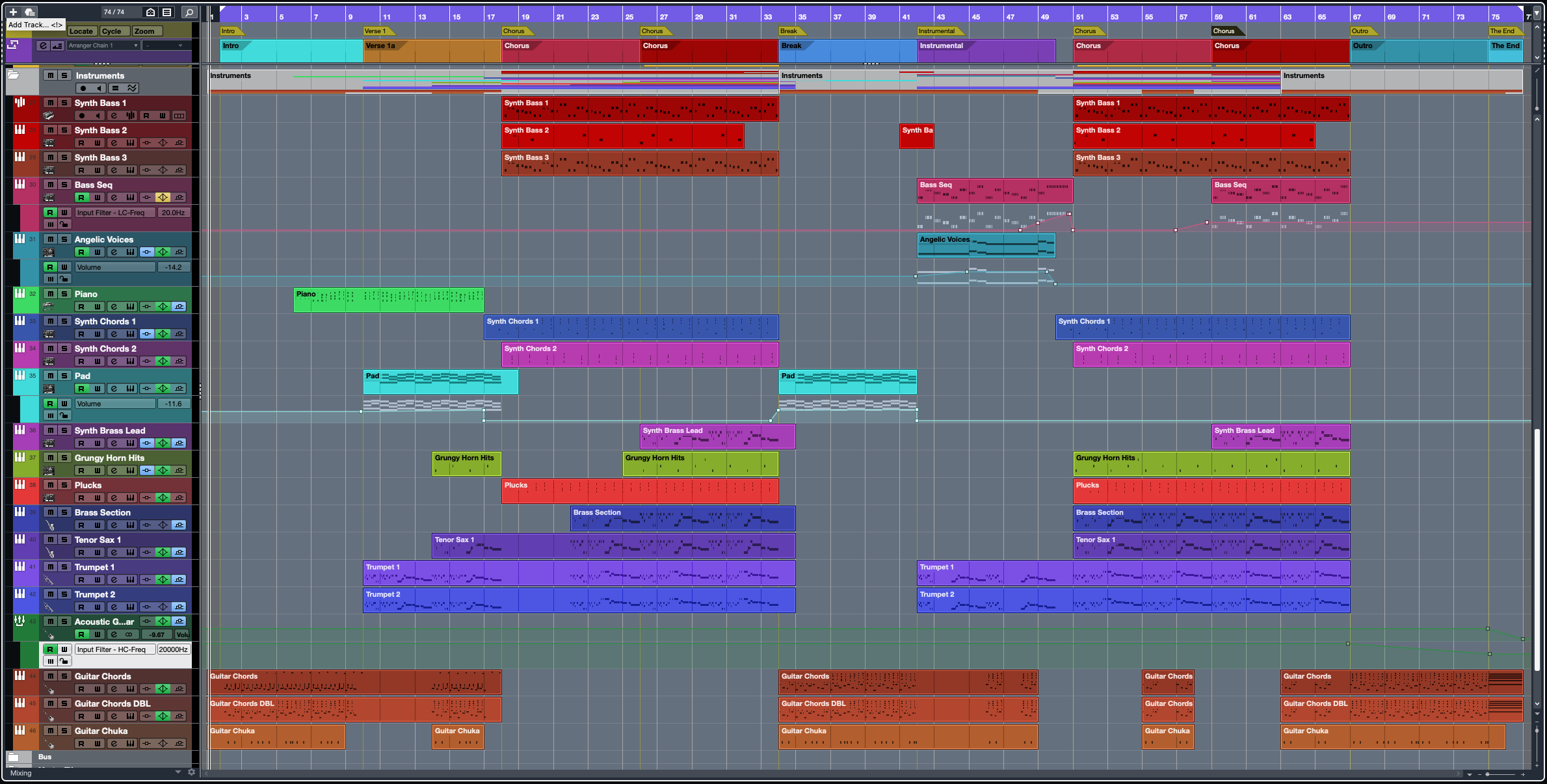1547x784 pixels.
Task: Select the short Synth Ba part at bar 41
Action: point(917,137)
